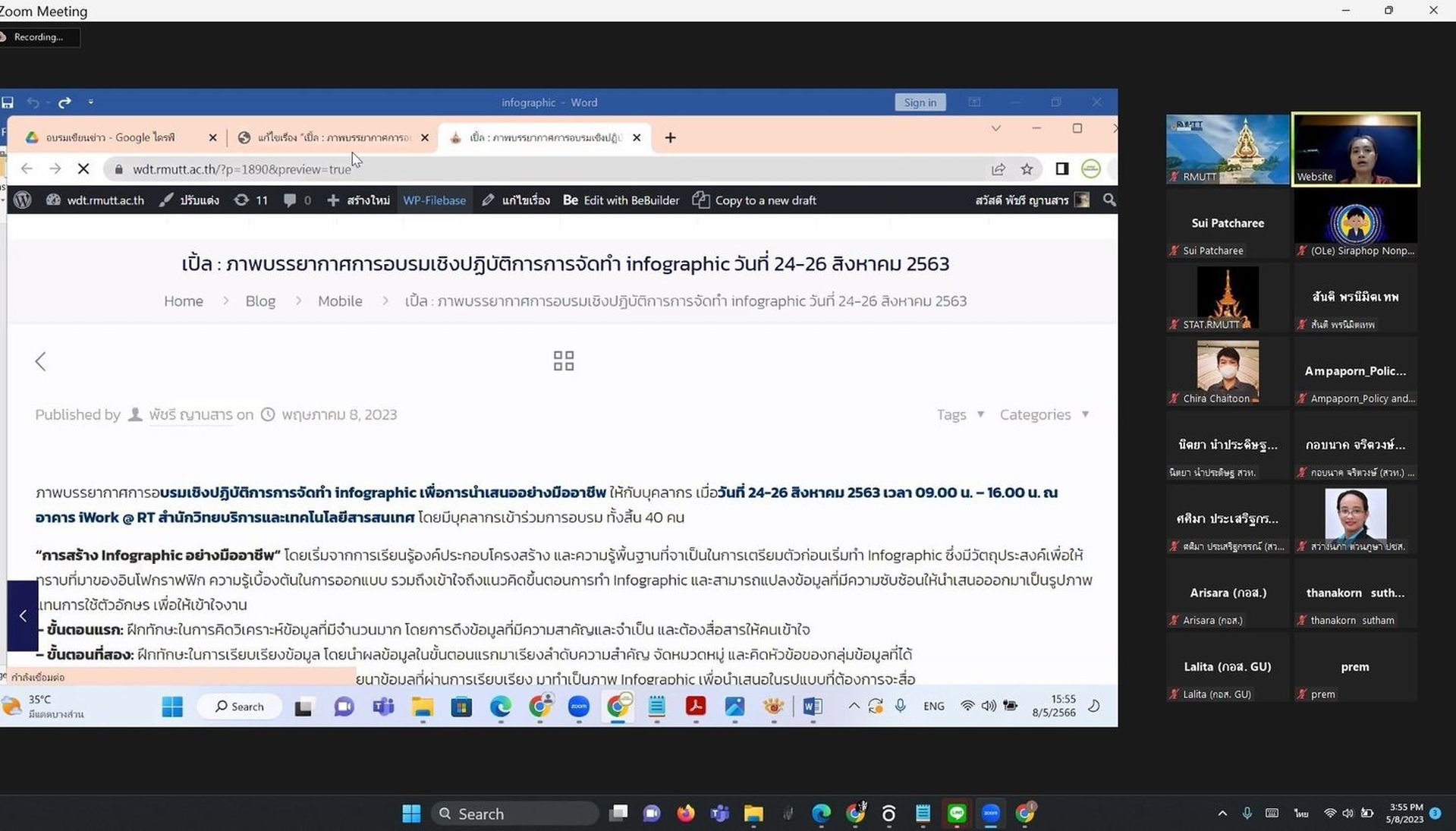Image resolution: width=1456 pixels, height=831 pixels.
Task: Click the WordPress logo in admin bar
Action: coord(23,200)
